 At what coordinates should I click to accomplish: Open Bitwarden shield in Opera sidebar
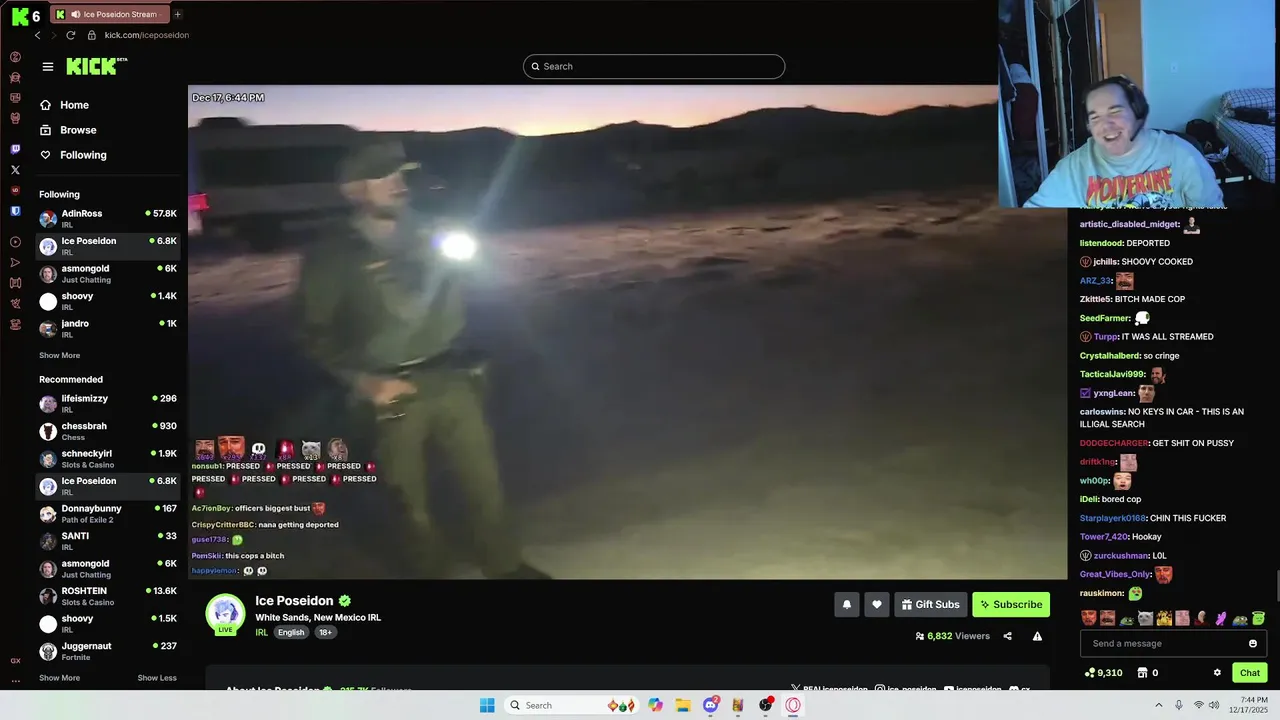coord(15,211)
